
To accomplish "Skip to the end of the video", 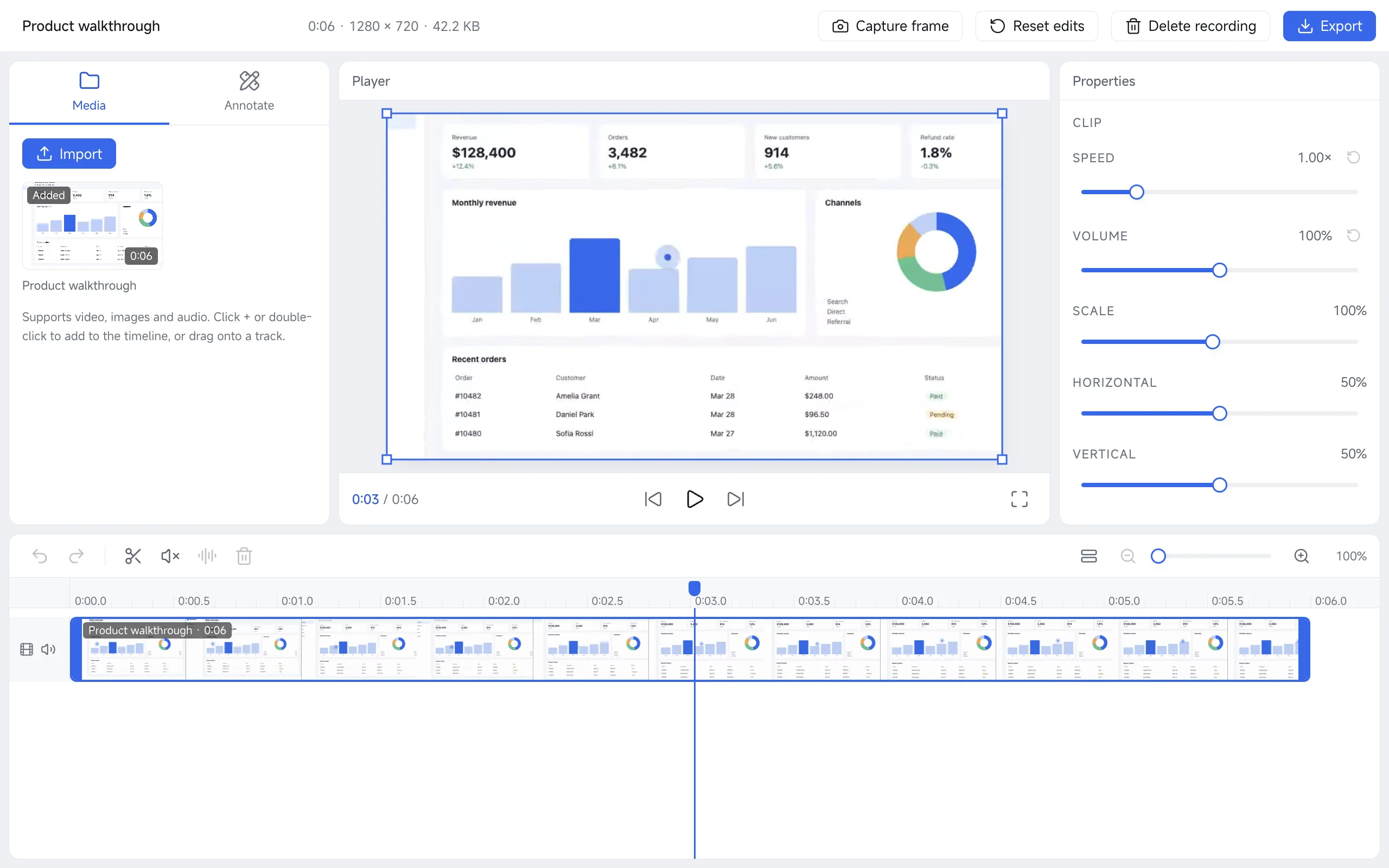I will [x=735, y=499].
